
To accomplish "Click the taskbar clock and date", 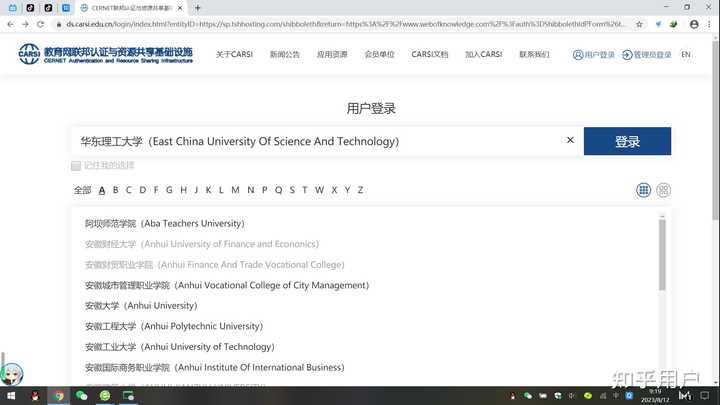I will pyautogui.click(x=655, y=395).
